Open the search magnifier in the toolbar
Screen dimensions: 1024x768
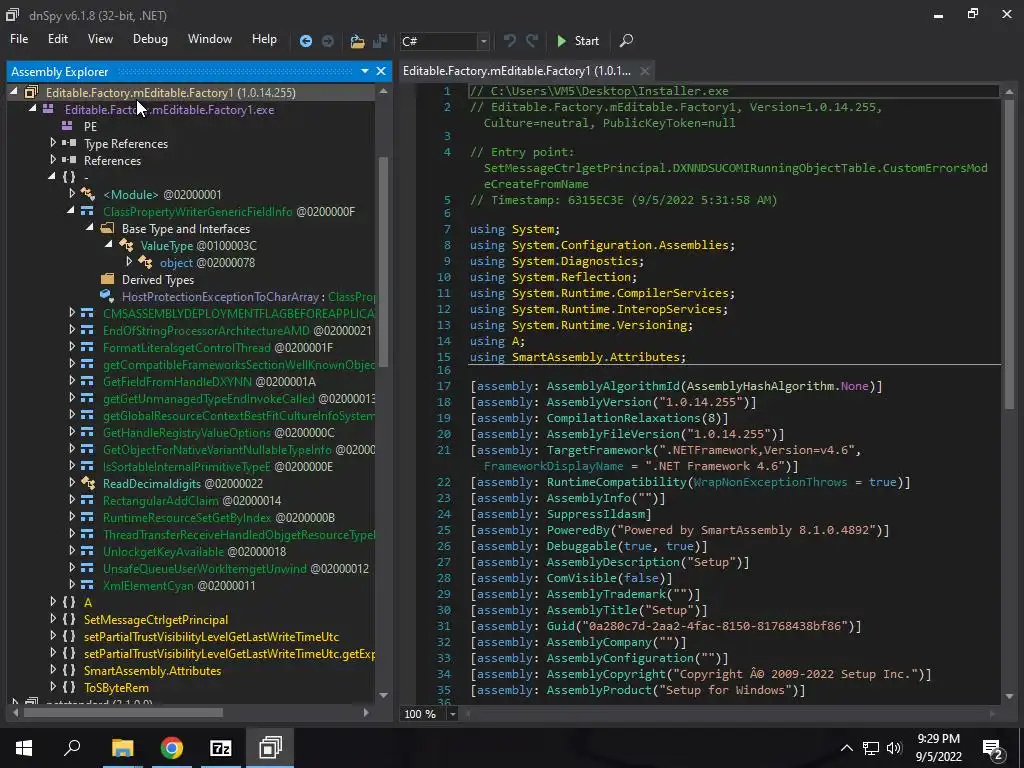tap(626, 40)
